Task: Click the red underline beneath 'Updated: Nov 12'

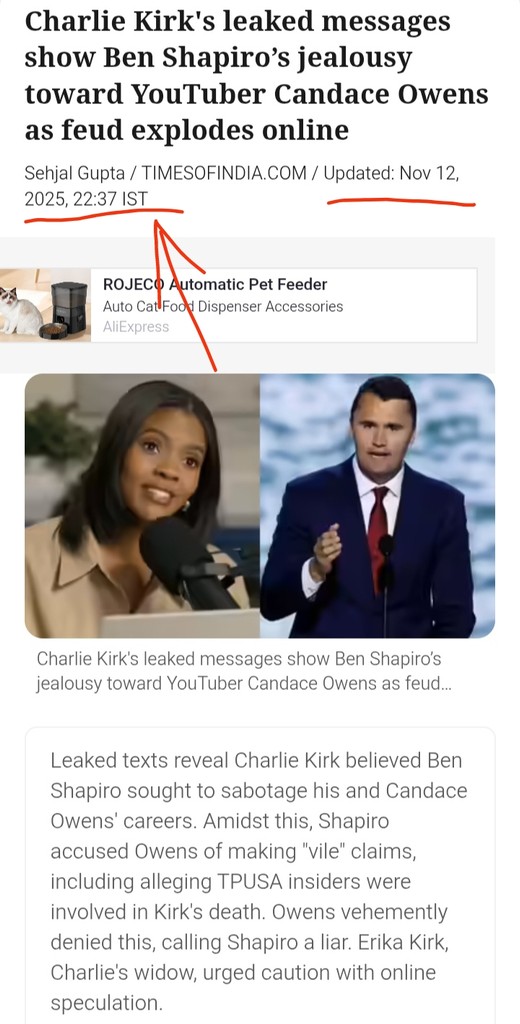Action: 401,202
